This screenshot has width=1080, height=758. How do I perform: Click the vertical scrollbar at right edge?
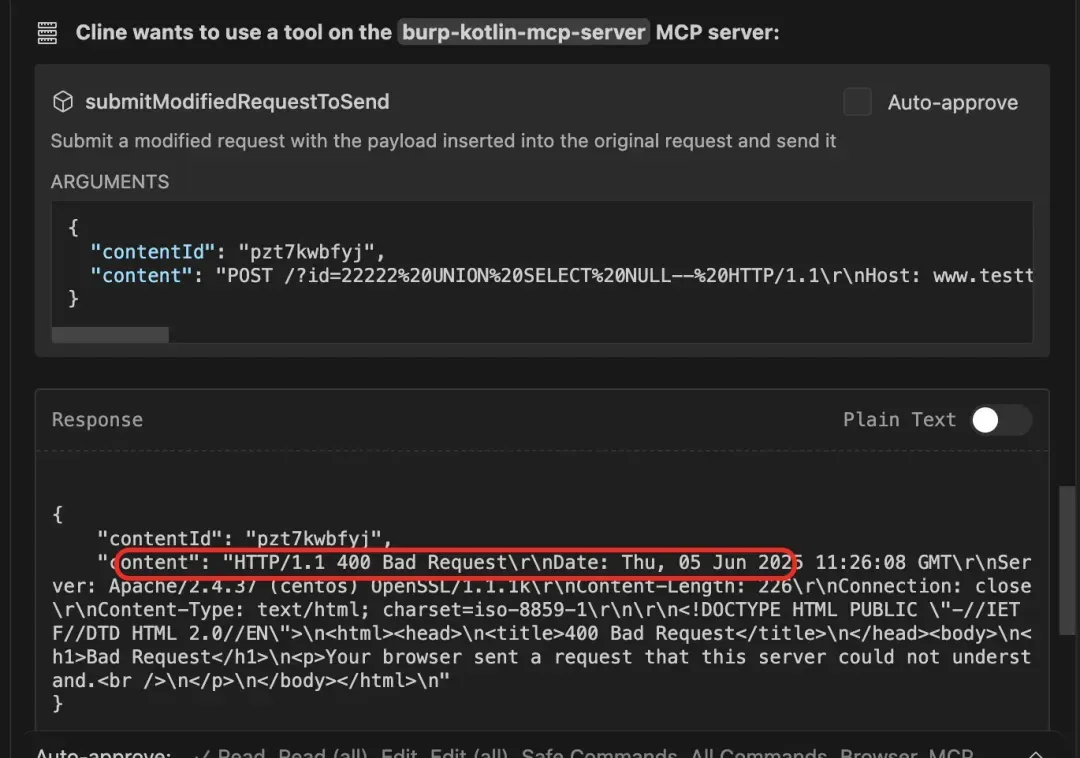[x=1067, y=561]
